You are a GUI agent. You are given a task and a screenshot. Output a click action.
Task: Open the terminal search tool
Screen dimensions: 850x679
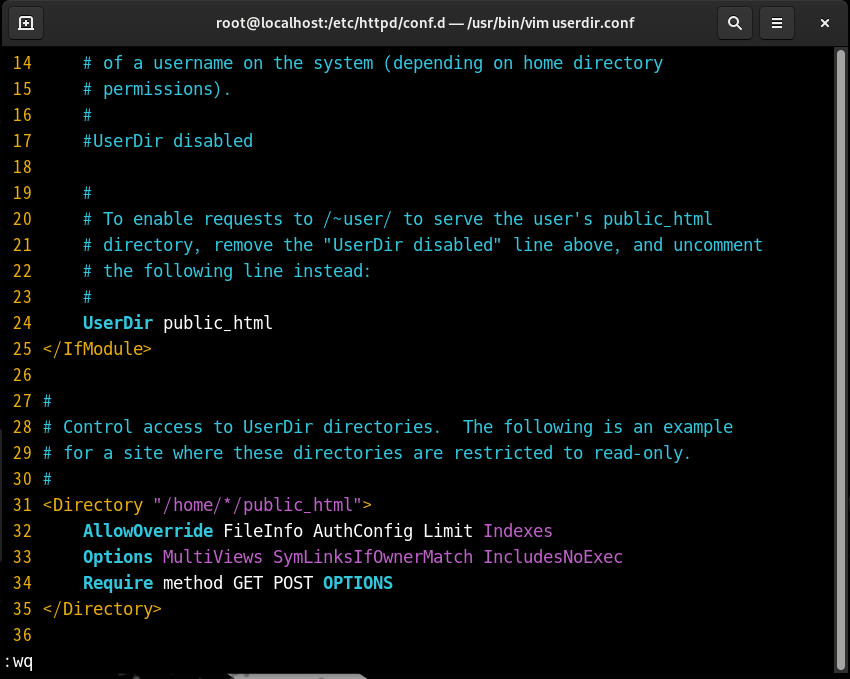pos(735,23)
